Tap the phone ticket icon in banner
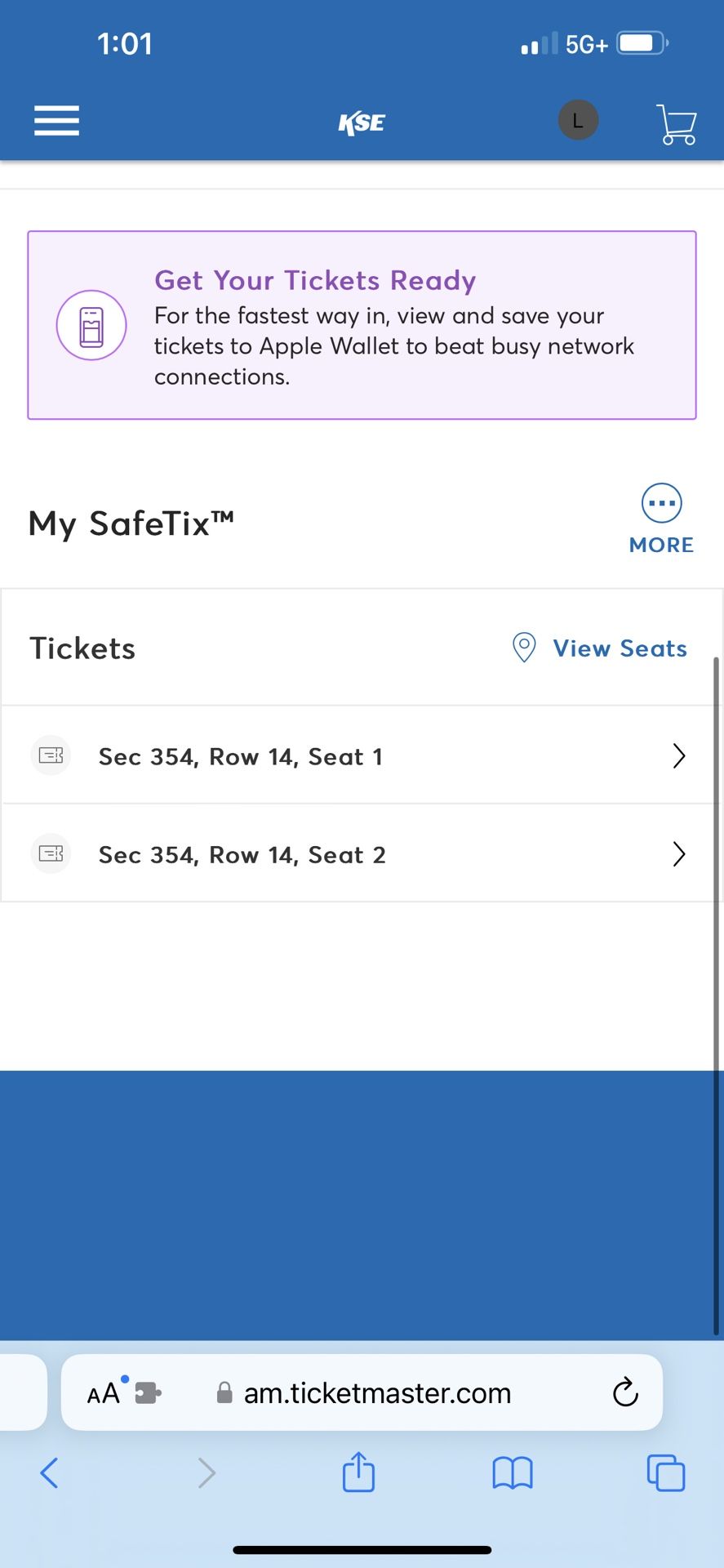The image size is (724, 1568). click(91, 325)
